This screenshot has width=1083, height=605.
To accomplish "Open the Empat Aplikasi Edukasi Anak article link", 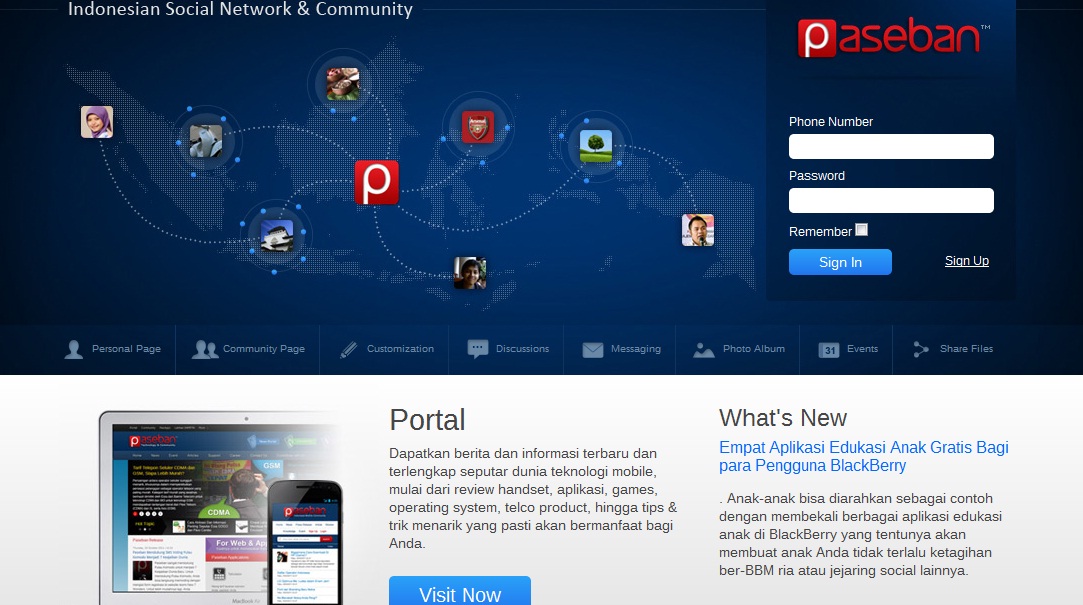I will click(x=864, y=457).
